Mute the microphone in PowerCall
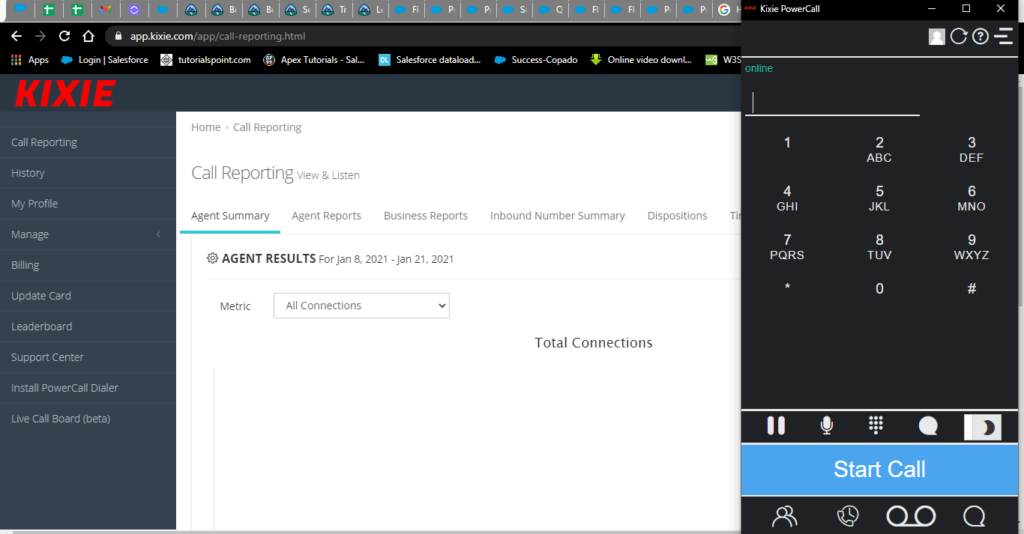This screenshot has height=534, width=1024. click(x=826, y=426)
